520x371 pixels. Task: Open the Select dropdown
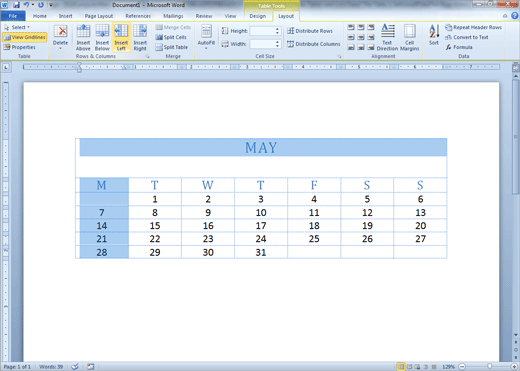17,27
